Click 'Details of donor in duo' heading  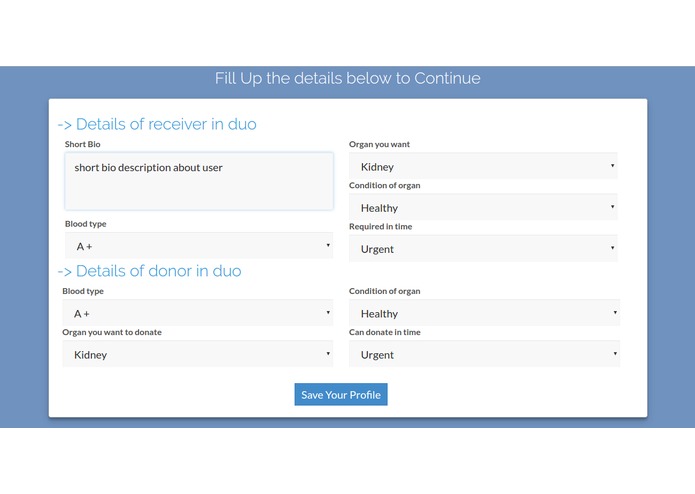(149, 271)
